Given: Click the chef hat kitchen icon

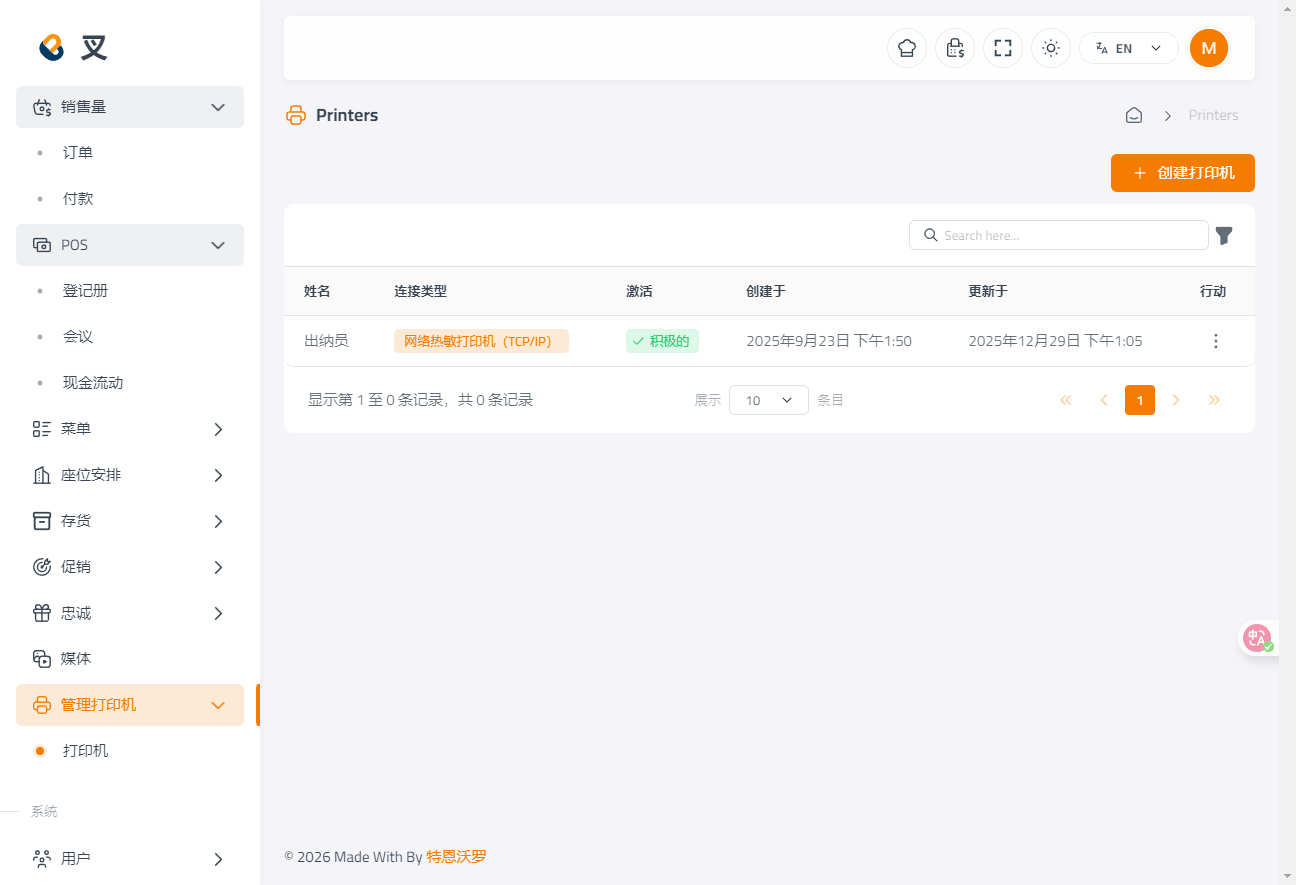Looking at the screenshot, I should [x=907, y=48].
